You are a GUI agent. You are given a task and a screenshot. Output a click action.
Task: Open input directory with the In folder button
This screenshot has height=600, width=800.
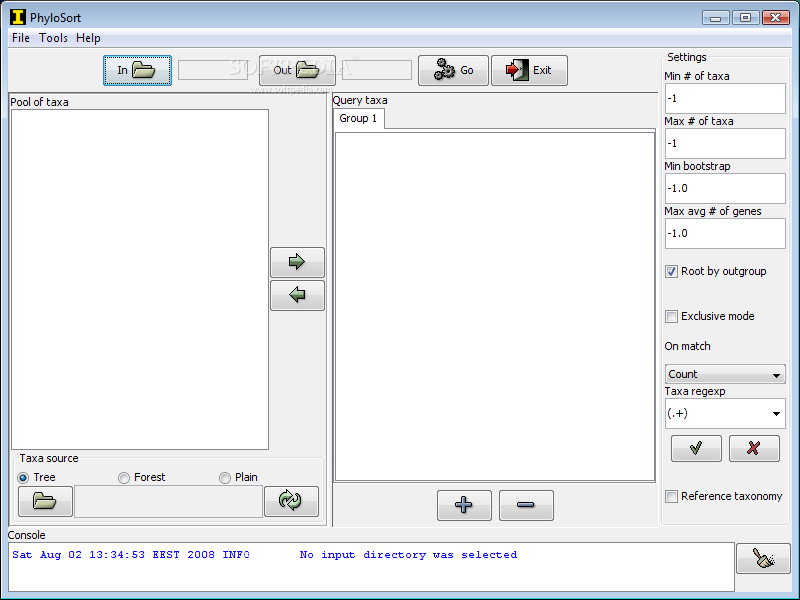point(137,70)
